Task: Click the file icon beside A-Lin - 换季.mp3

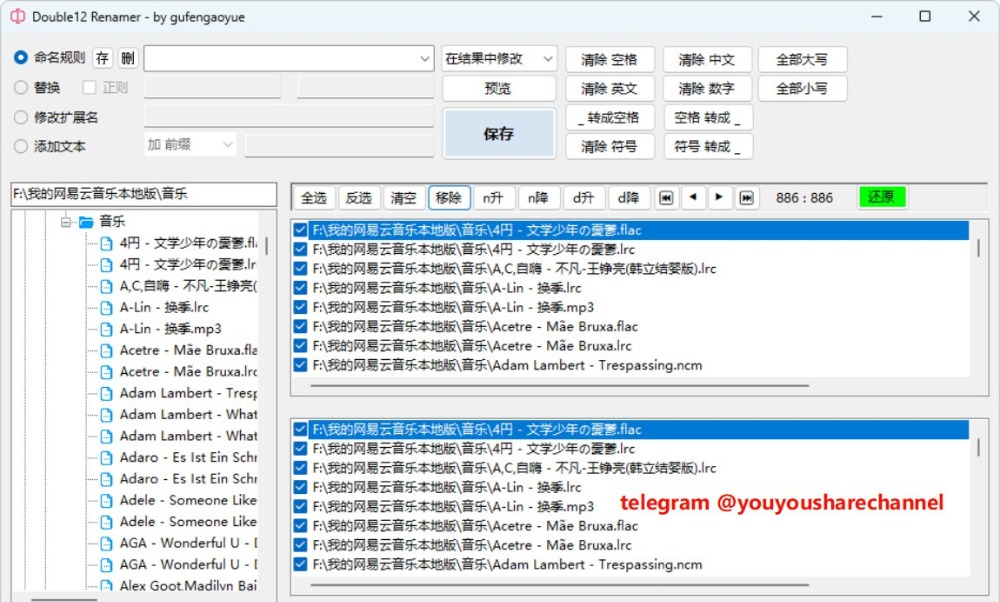Action: pos(106,329)
